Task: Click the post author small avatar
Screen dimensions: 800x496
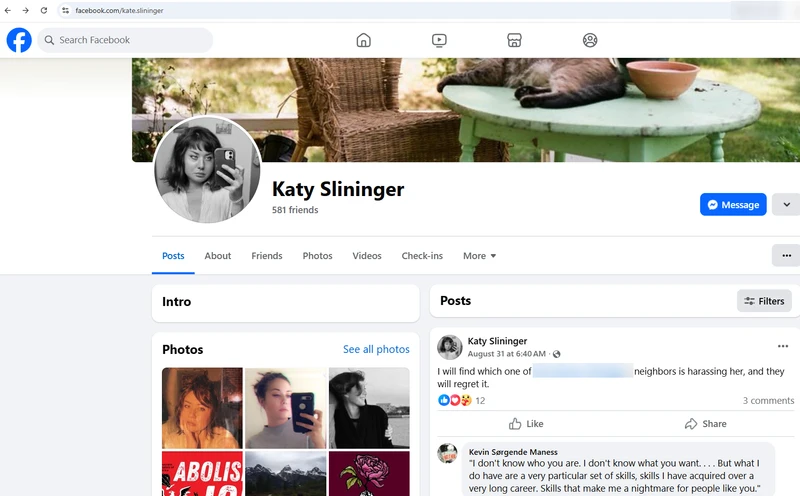Action: click(449, 347)
